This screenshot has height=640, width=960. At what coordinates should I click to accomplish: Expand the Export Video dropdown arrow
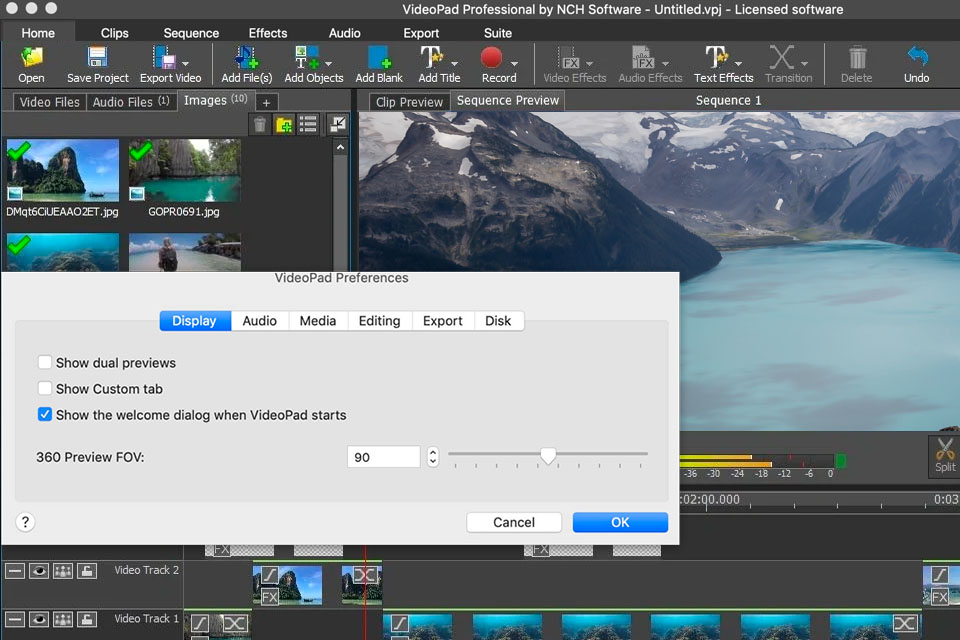186,64
